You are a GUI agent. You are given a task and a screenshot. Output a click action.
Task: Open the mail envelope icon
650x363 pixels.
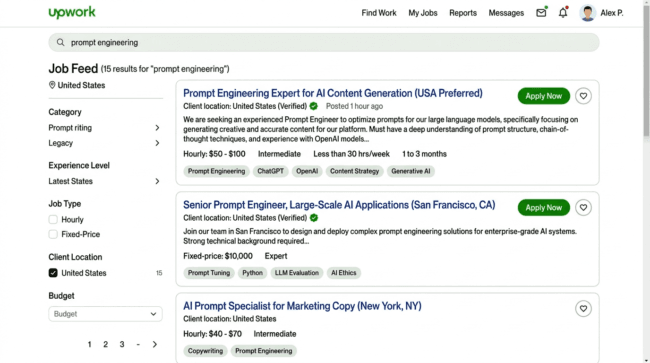point(541,13)
